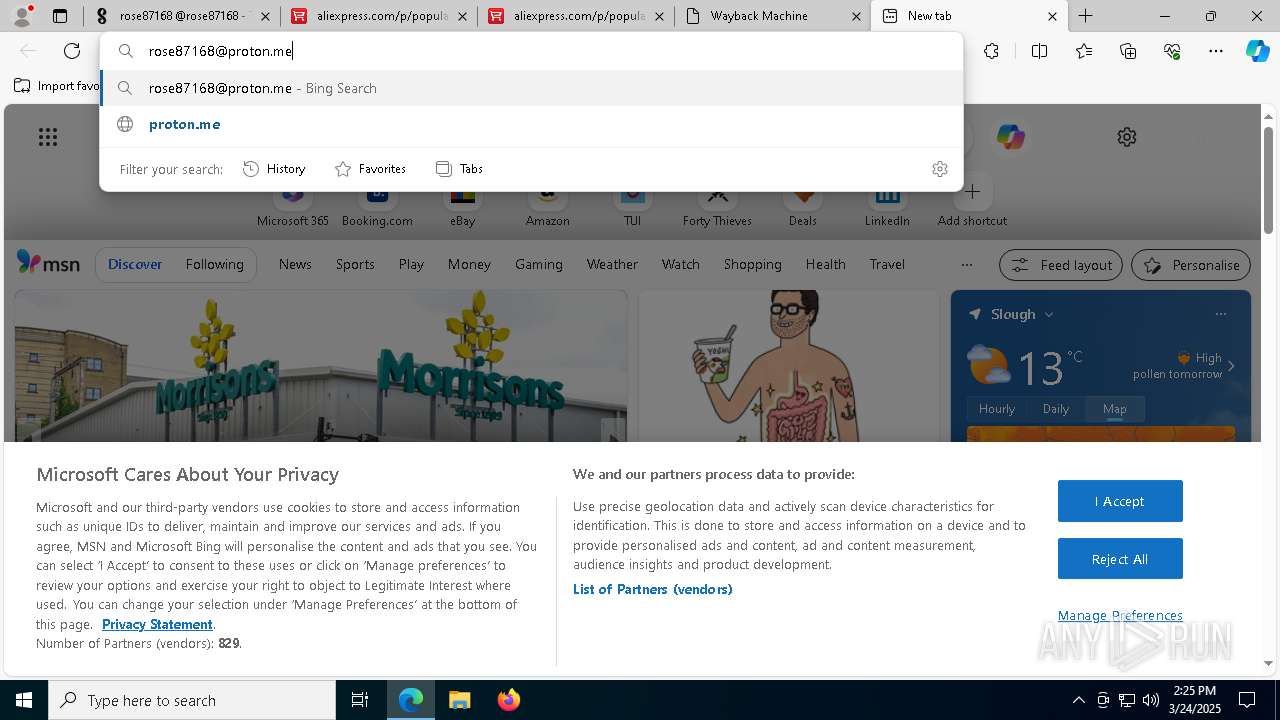The image size is (1280, 720).
Task: Open the browser profile icon
Action: 22,16
